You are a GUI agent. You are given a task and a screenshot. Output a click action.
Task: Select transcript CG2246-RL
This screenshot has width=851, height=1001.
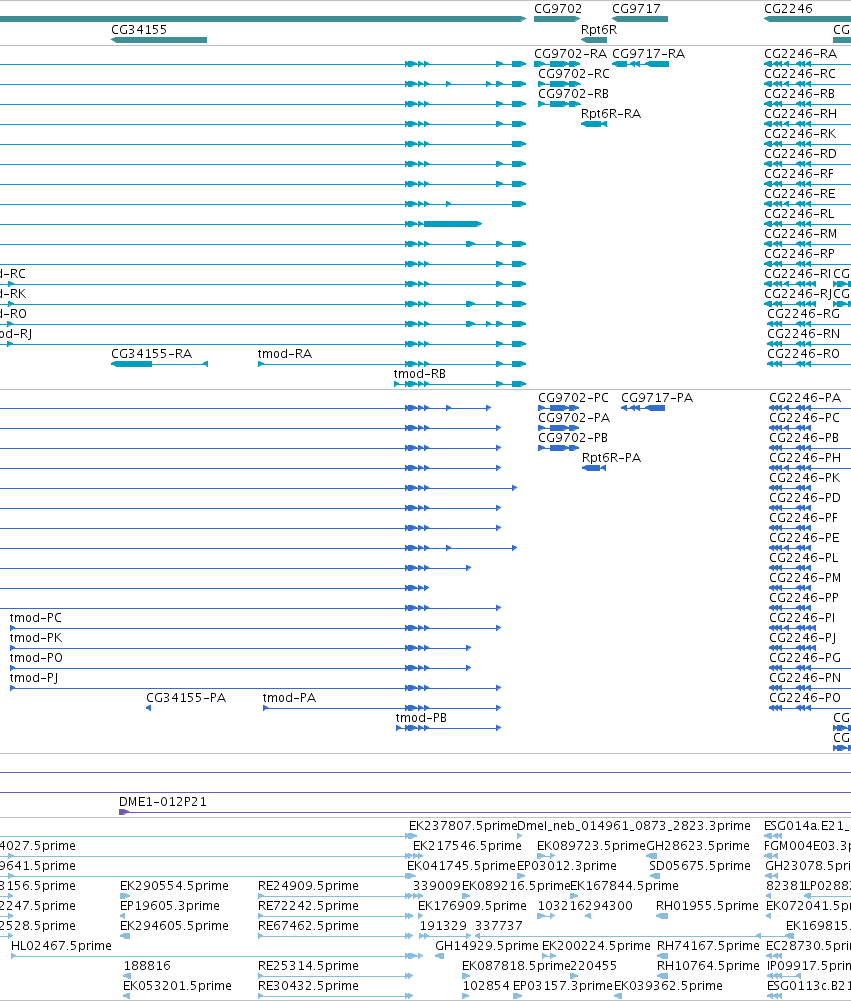799,214
